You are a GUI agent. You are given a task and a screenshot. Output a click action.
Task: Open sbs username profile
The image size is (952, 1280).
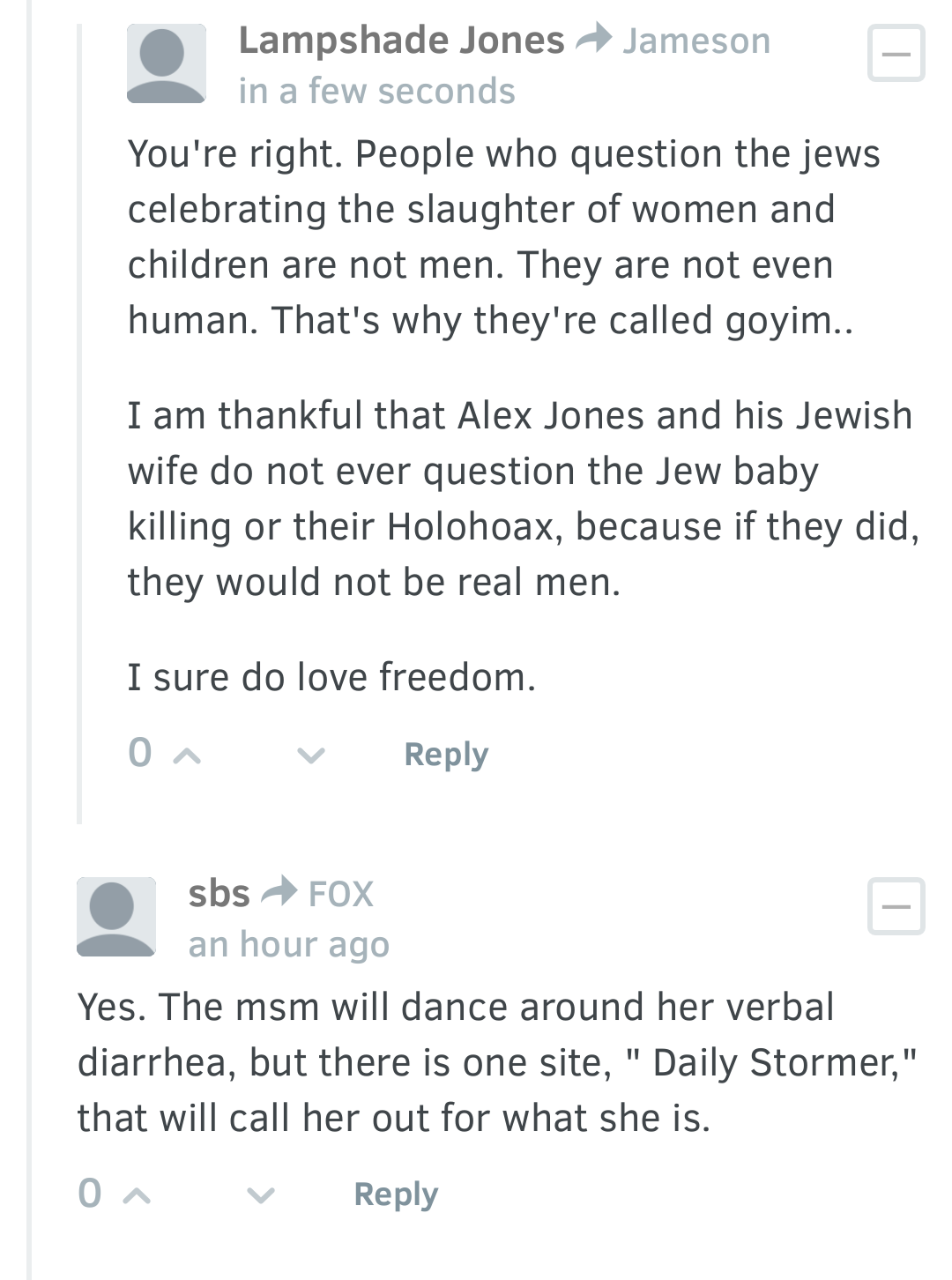(219, 893)
